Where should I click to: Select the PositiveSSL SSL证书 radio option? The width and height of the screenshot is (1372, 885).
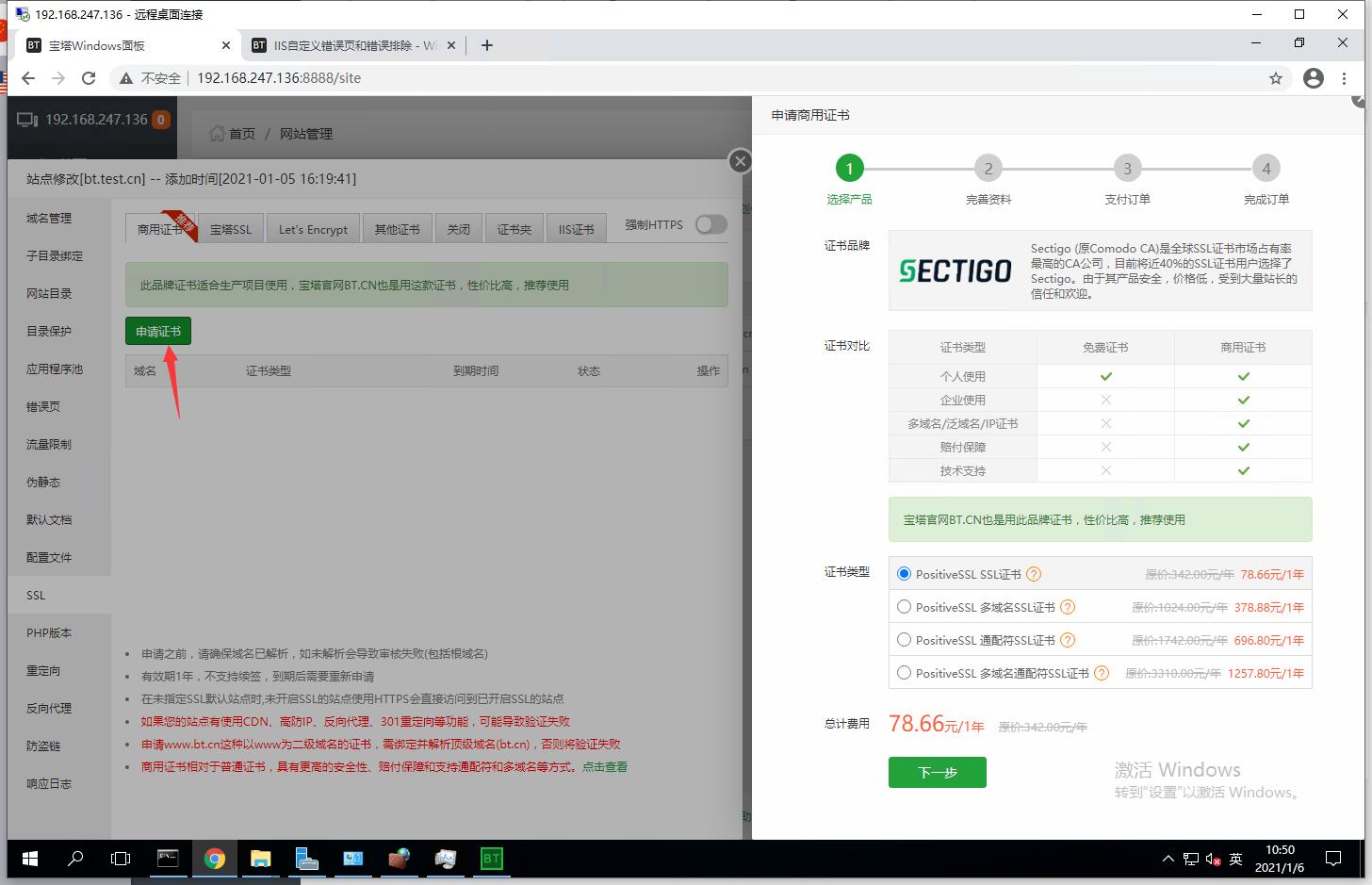905,574
